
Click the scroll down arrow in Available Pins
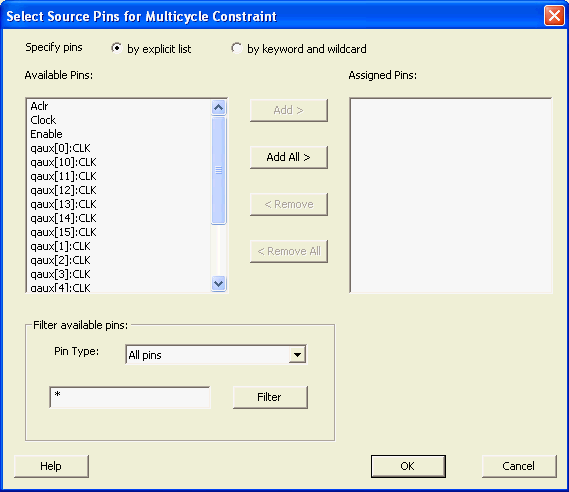point(218,283)
